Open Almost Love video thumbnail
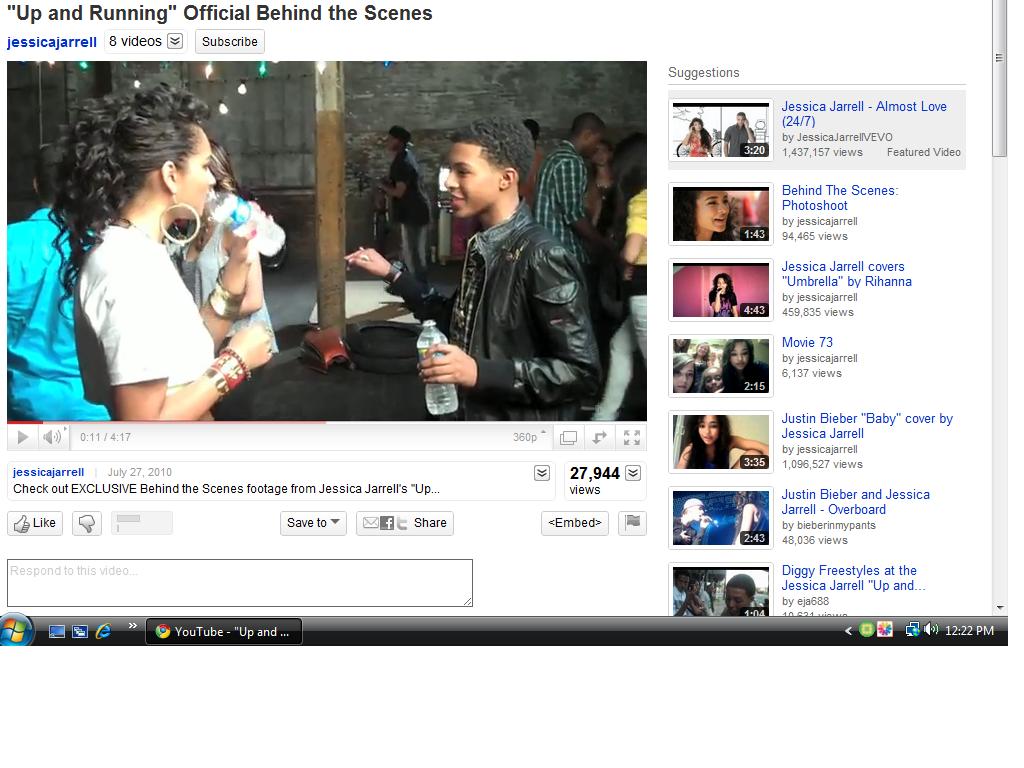The image size is (1024, 768). pyautogui.click(x=721, y=130)
